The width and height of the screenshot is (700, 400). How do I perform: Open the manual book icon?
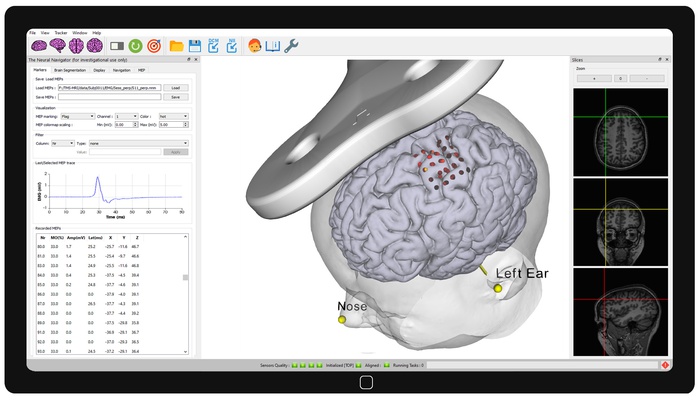[272, 46]
